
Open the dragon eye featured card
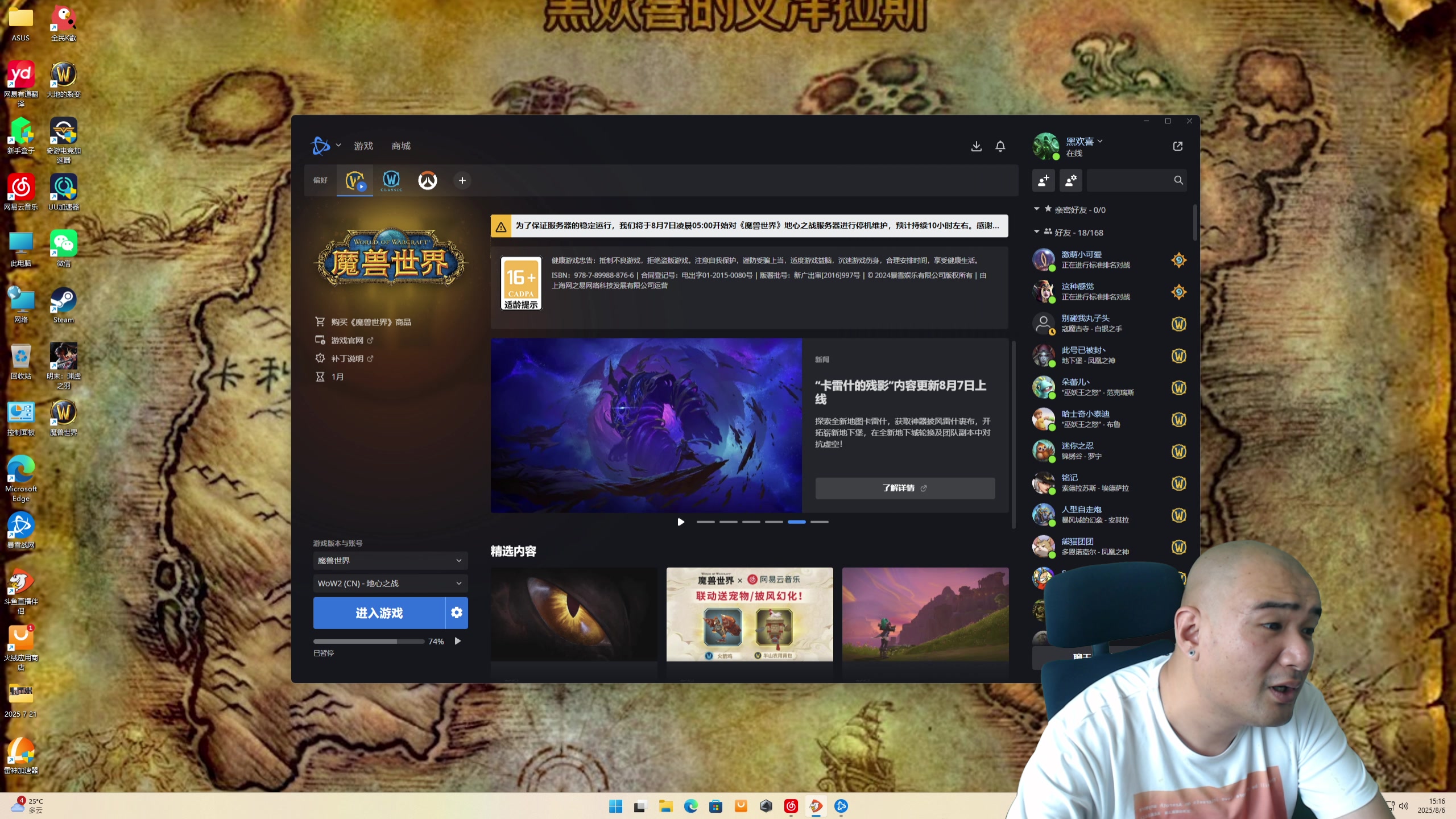point(574,614)
